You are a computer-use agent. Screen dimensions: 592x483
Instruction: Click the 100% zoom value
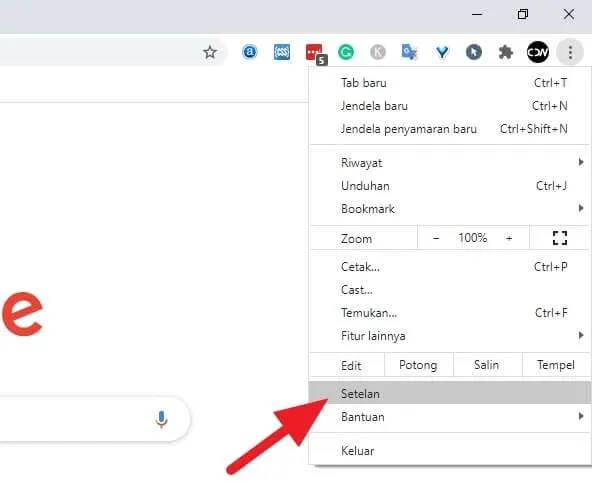(472, 238)
